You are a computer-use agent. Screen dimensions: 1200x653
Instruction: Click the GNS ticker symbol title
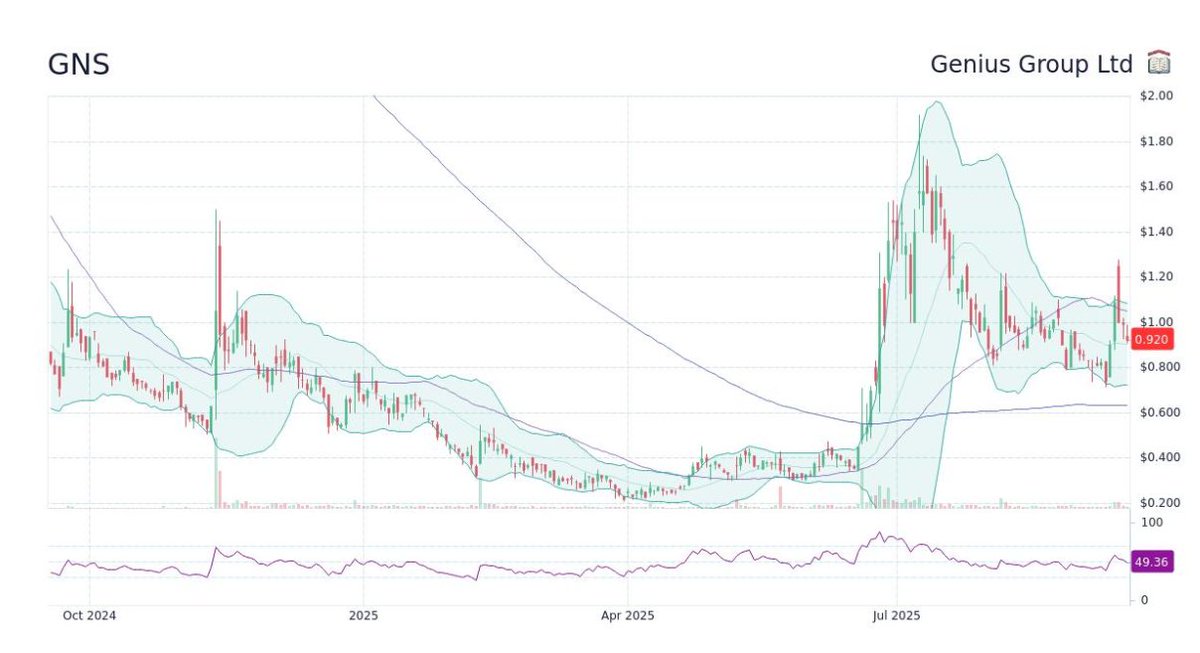pos(79,64)
